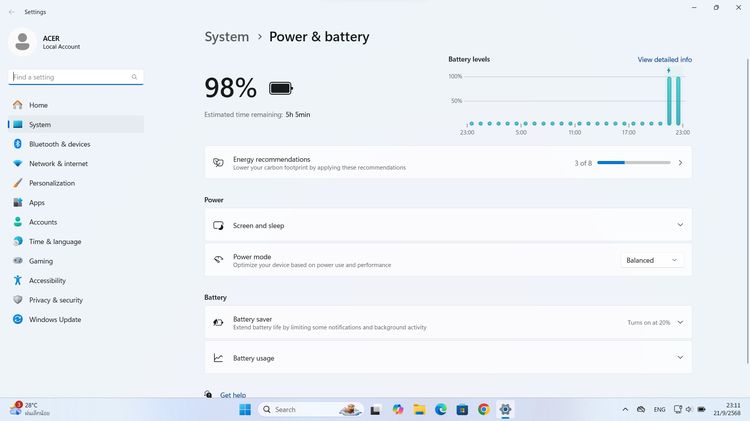Open the clock and date 23:11
The width and height of the screenshot is (750, 421).
click(727, 410)
